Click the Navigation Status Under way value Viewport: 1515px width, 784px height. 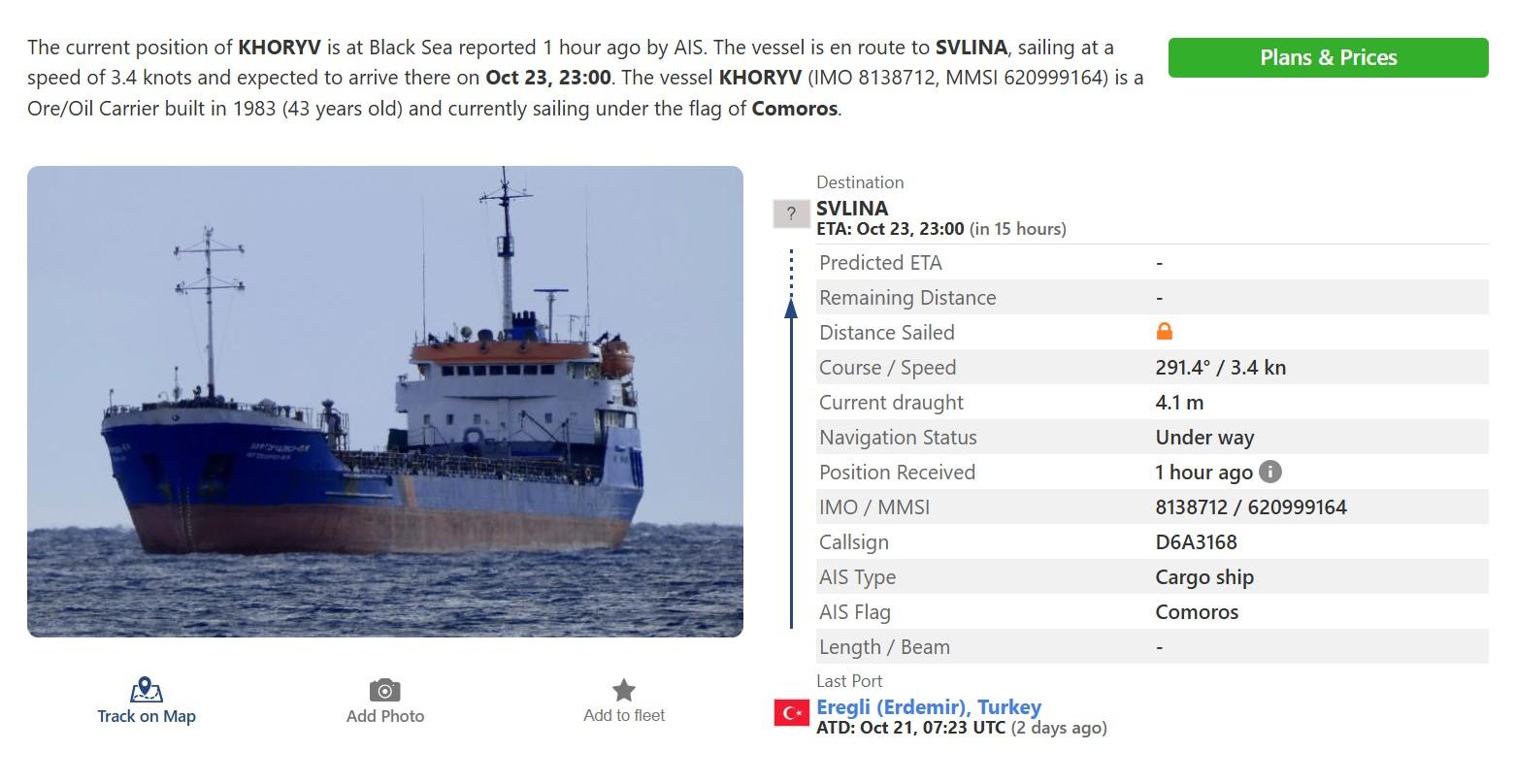click(x=1204, y=438)
